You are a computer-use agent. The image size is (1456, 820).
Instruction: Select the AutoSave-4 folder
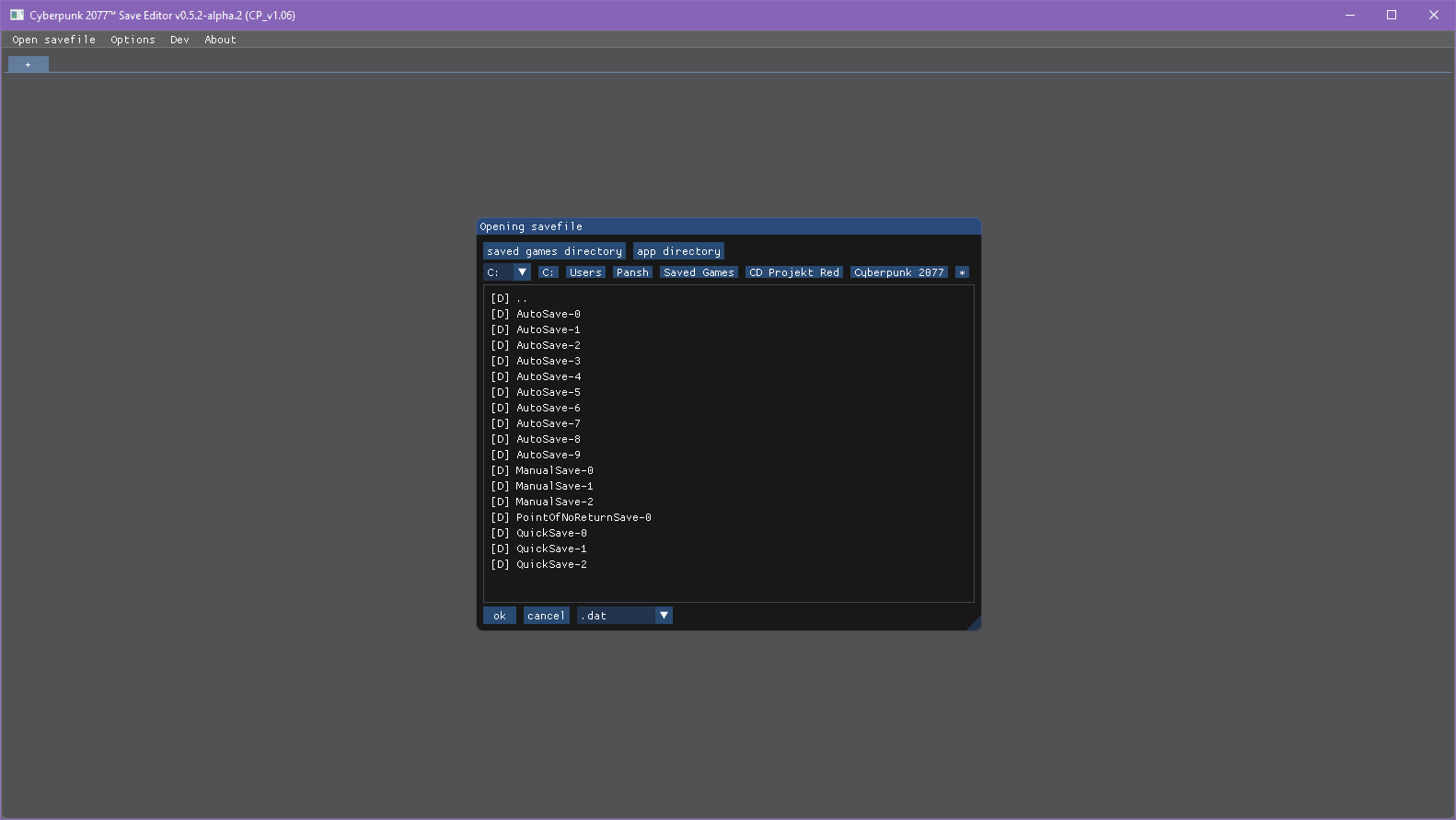728,376
